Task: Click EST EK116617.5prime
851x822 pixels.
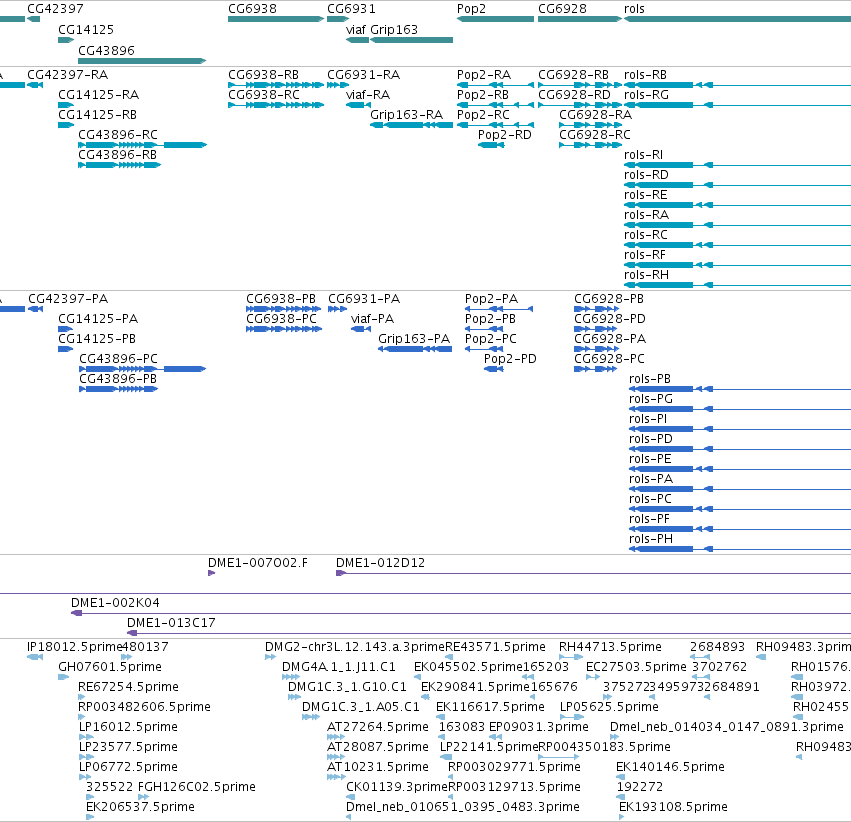Action: click(x=442, y=717)
